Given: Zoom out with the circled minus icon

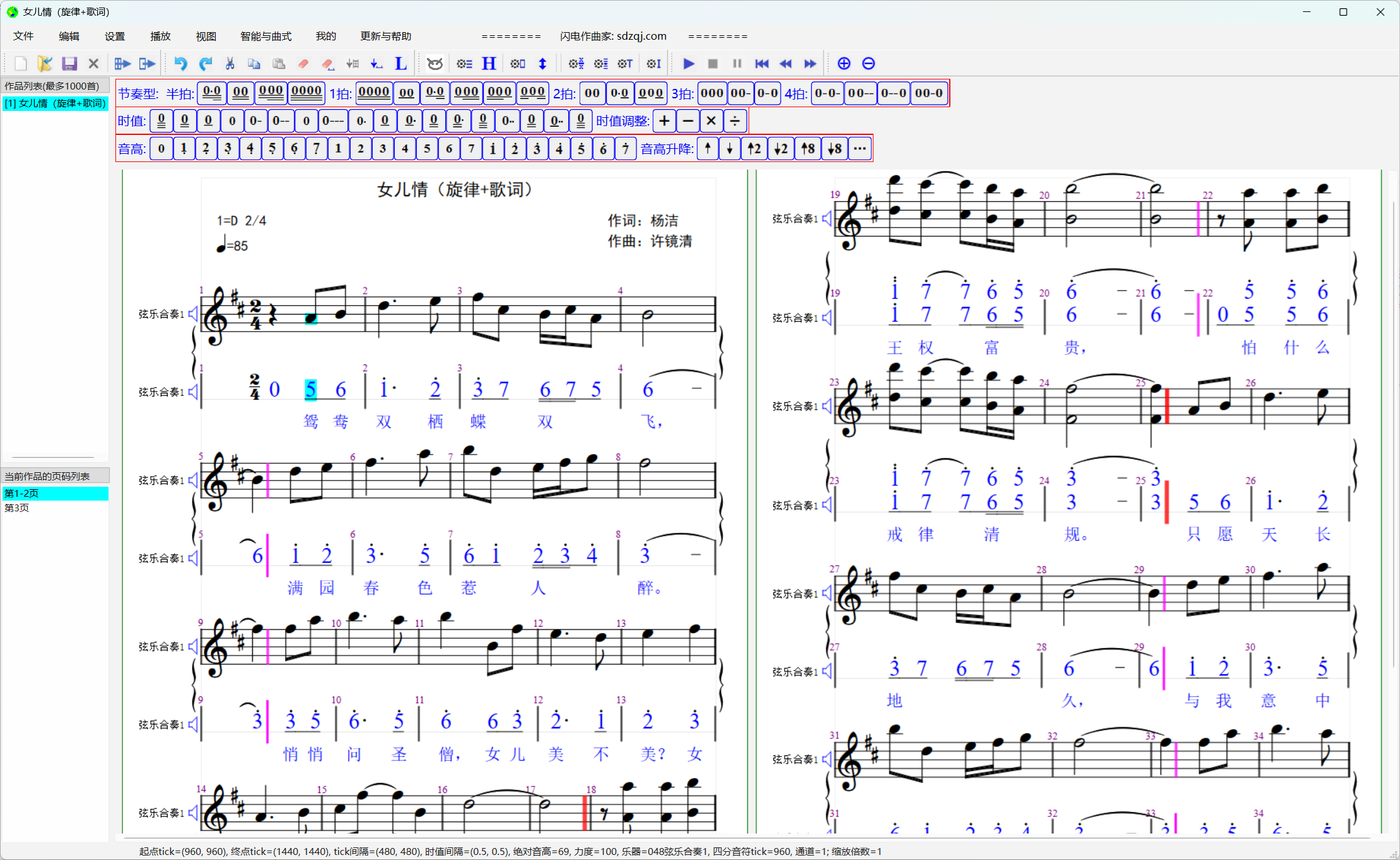Looking at the screenshot, I should coord(868,64).
